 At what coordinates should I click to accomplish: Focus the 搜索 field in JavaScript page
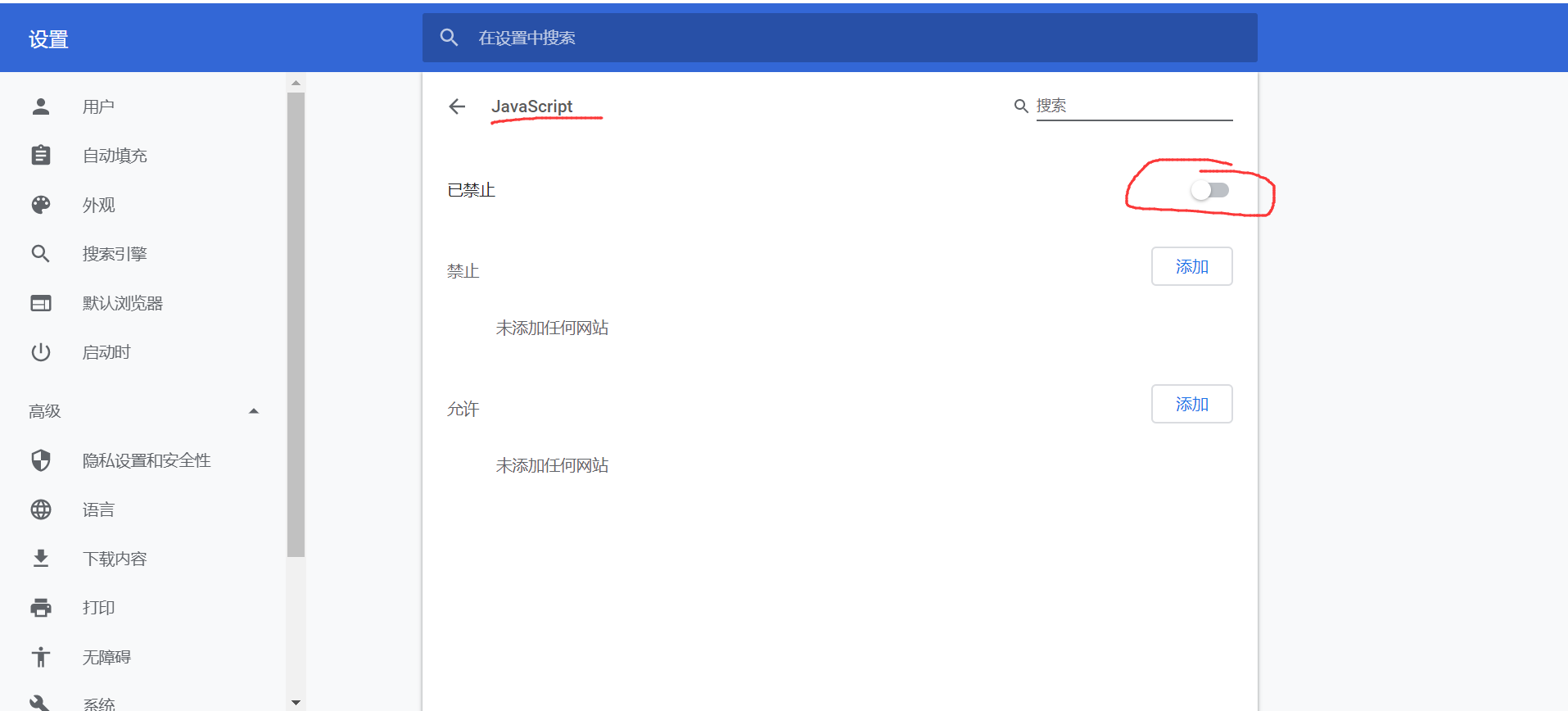click(1134, 106)
